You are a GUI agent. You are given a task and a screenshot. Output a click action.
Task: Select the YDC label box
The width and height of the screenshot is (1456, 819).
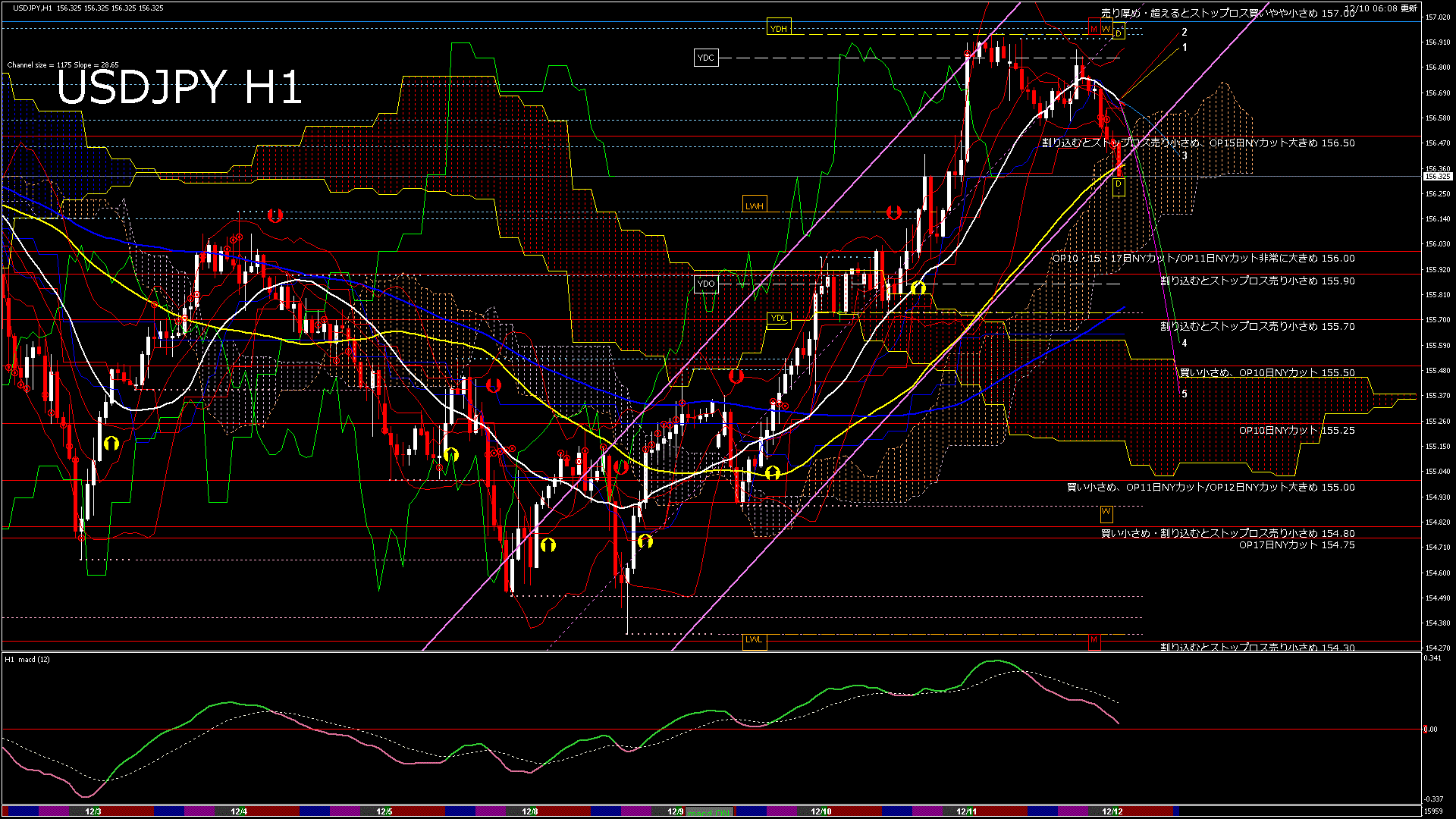pos(706,57)
